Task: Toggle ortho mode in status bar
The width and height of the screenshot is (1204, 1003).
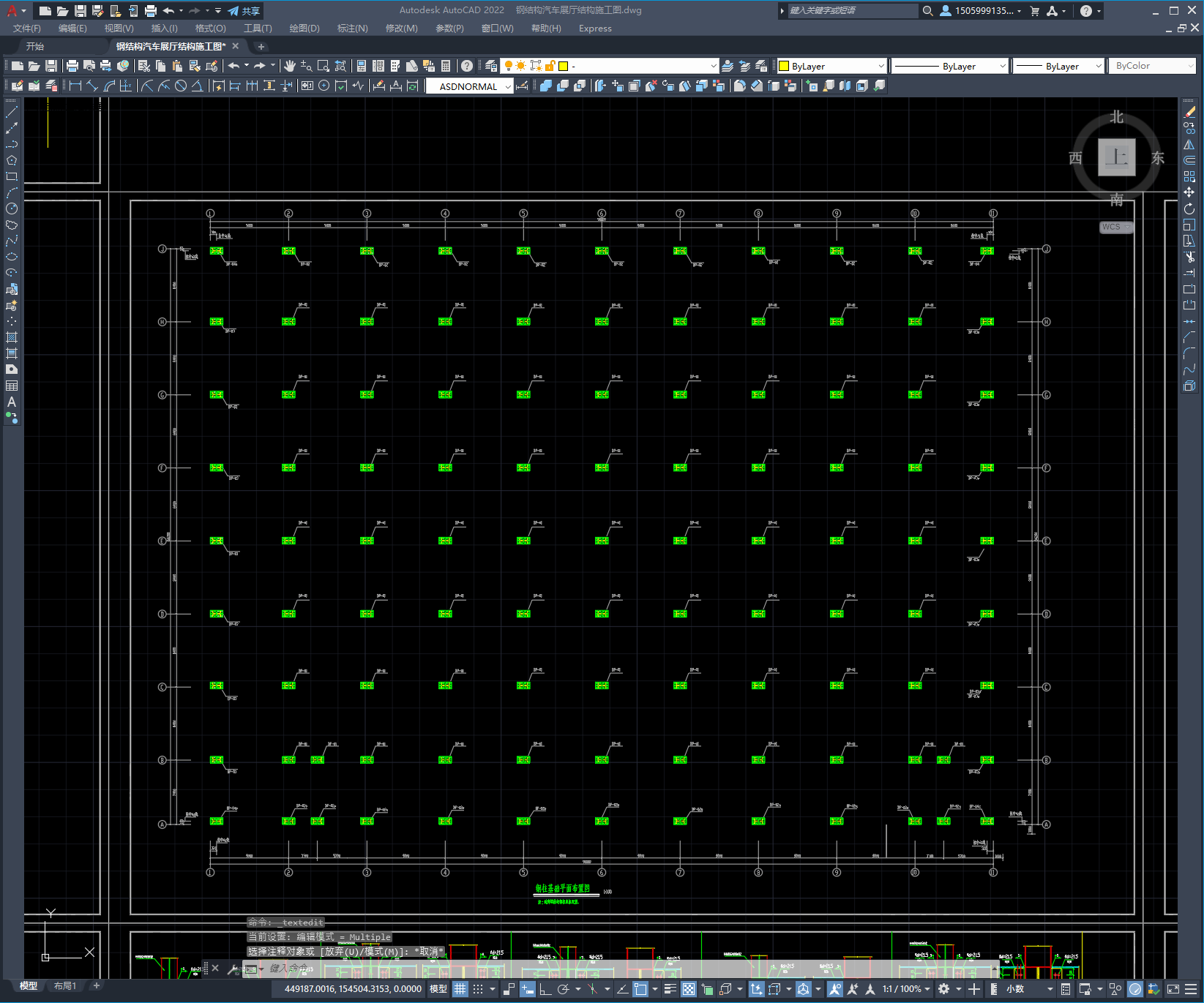Action: click(545, 989)
